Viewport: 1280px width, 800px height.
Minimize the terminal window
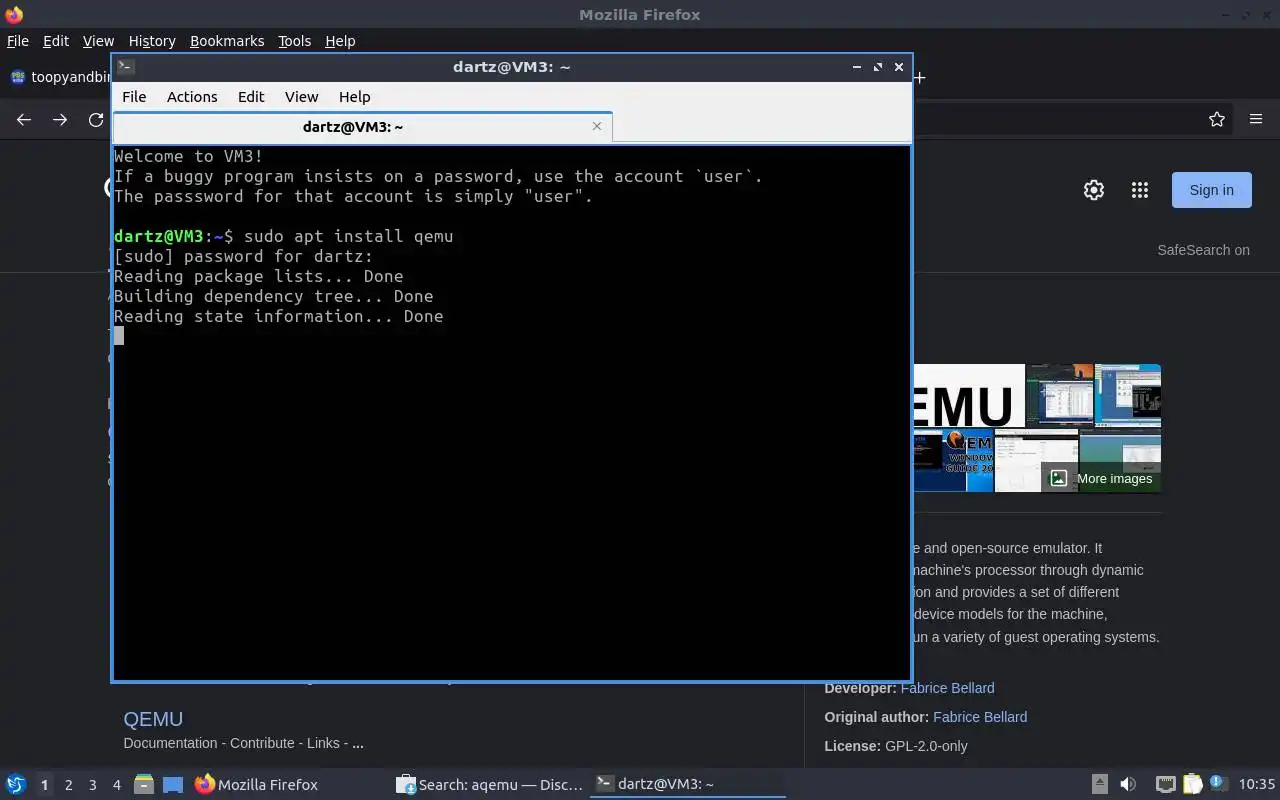tap(856, 67)
